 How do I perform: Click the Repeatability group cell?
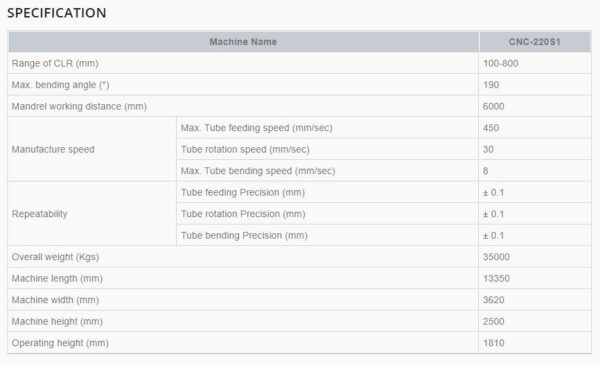point(92,213)
